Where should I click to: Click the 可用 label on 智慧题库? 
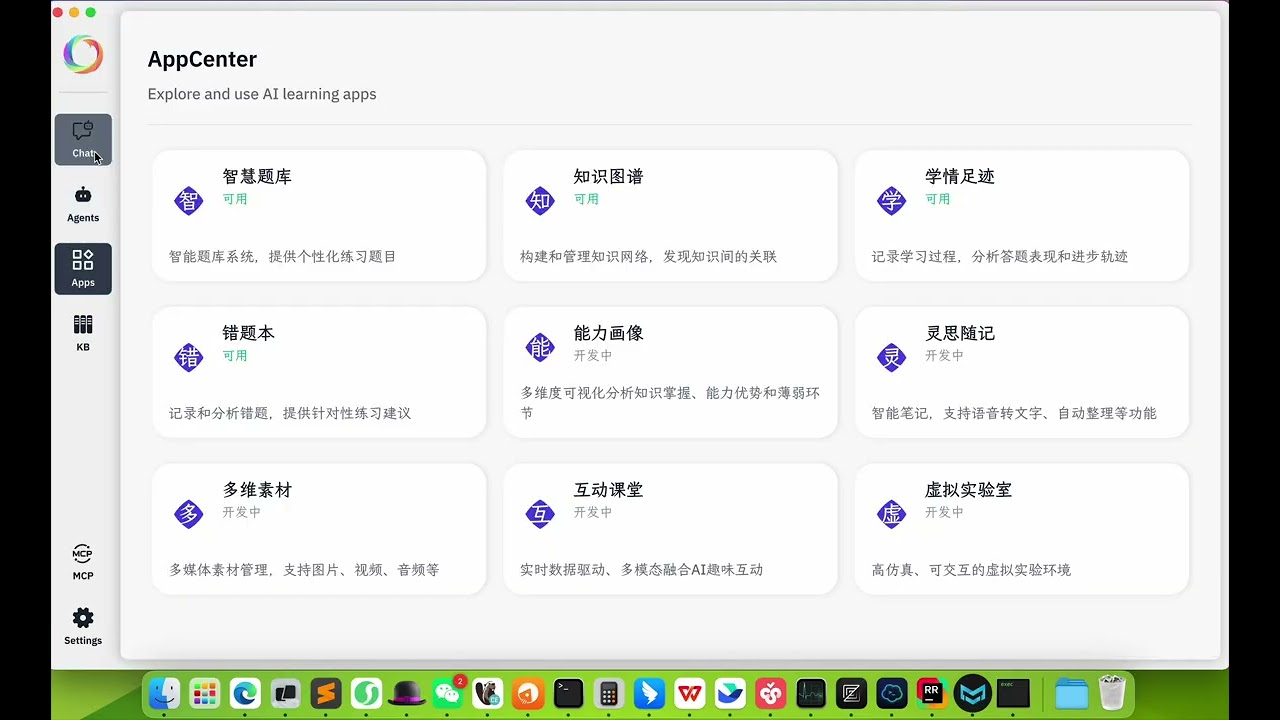pos(235,198)
